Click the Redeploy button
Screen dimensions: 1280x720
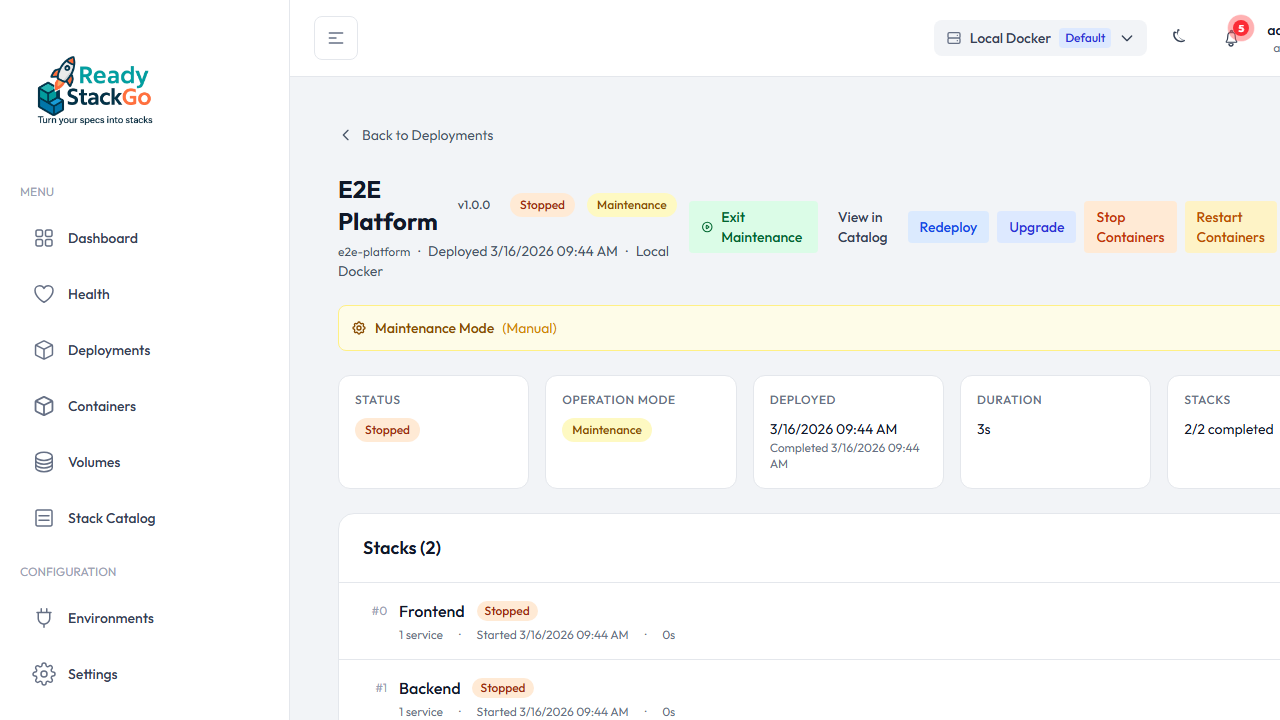[x=948, y=227]
